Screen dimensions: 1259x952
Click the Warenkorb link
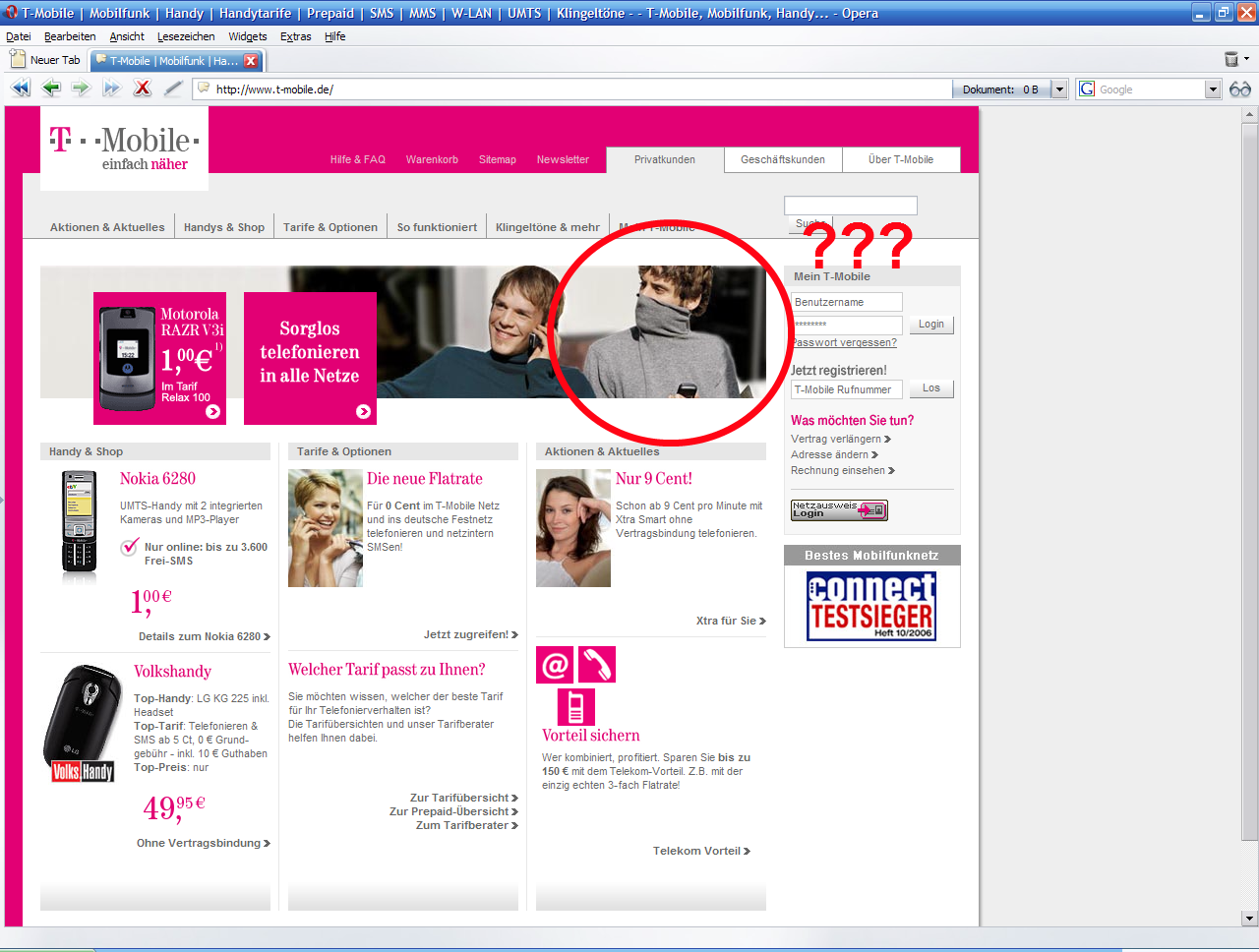tap(432, 159)
